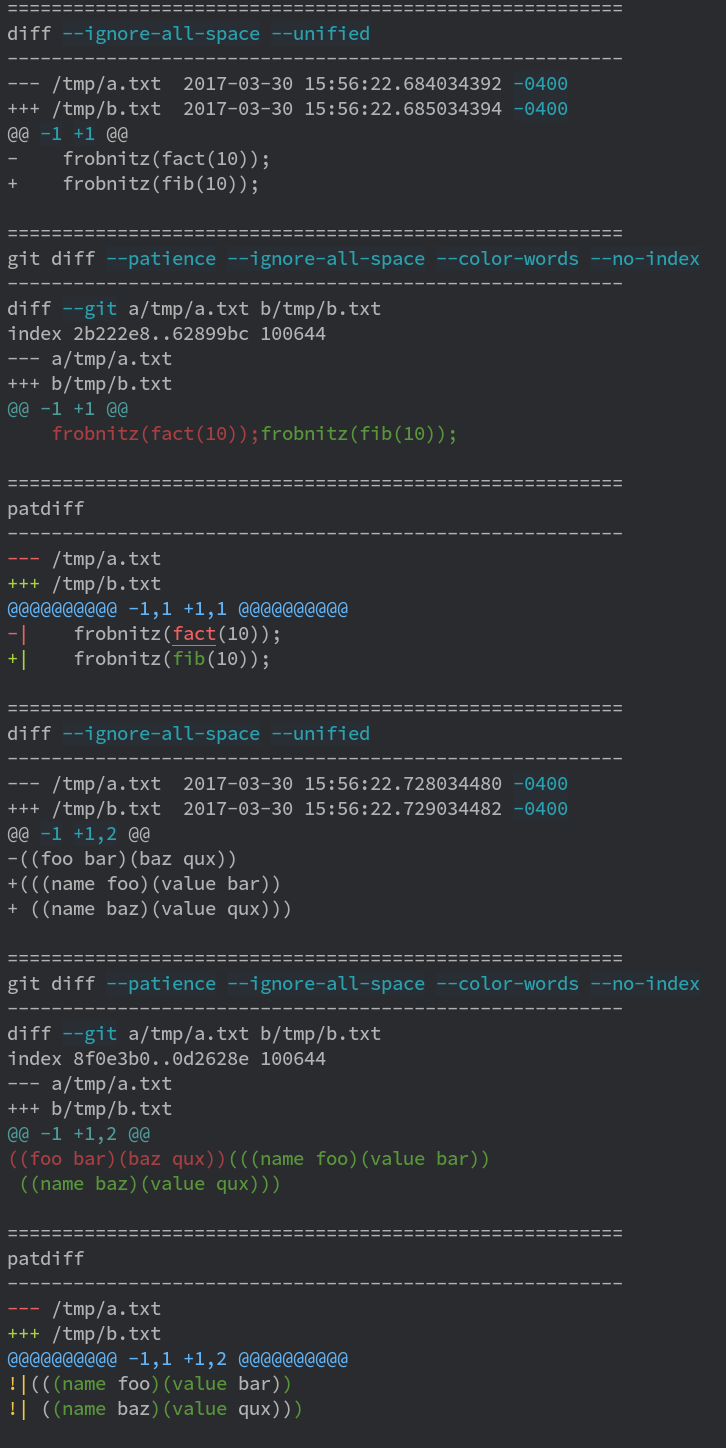726x1448 pixels.
Task: Click the blue '@@@@@@@@@@ -1,1 +1,1' hunk header
Action: click(178, 609)
